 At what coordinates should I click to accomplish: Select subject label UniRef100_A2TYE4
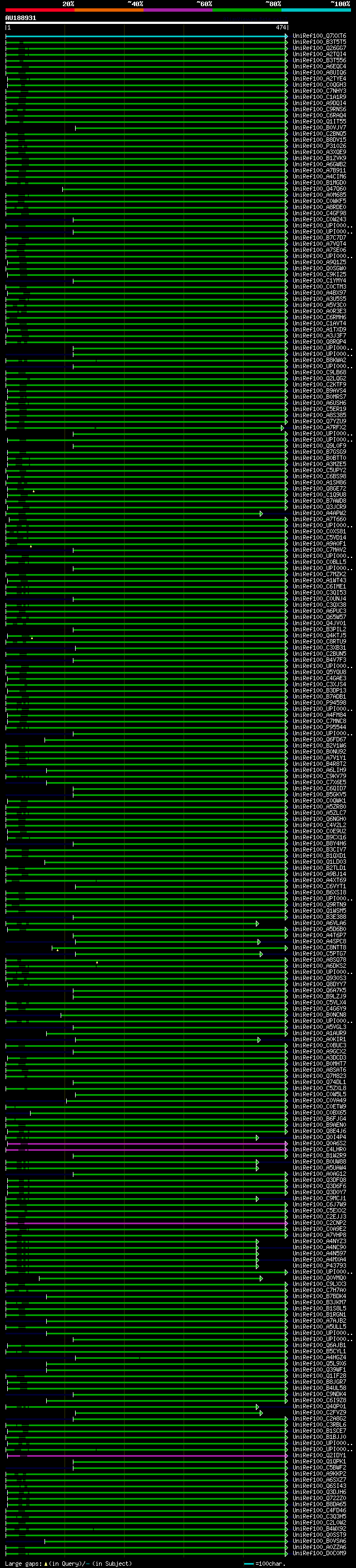point(319,79)
